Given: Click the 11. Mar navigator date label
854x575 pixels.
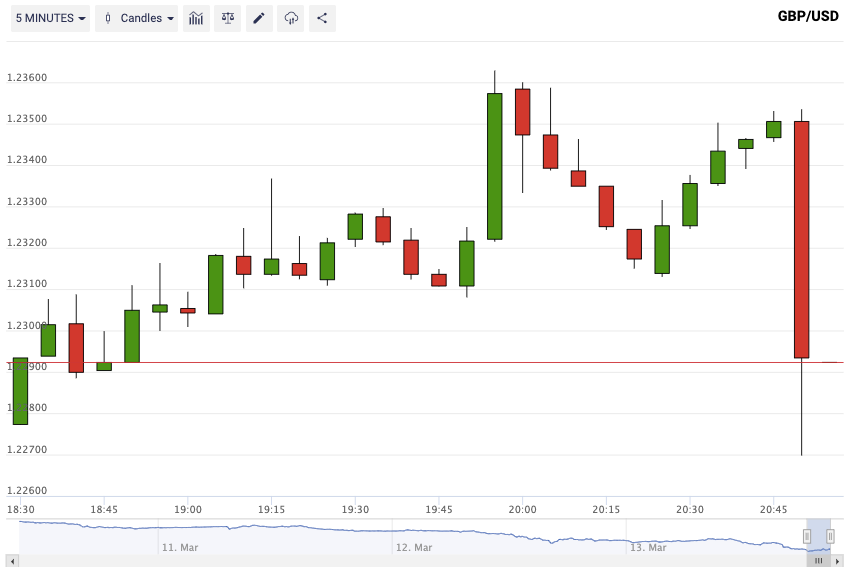Looking at the screenshot, I should click(x=180, y=548).
